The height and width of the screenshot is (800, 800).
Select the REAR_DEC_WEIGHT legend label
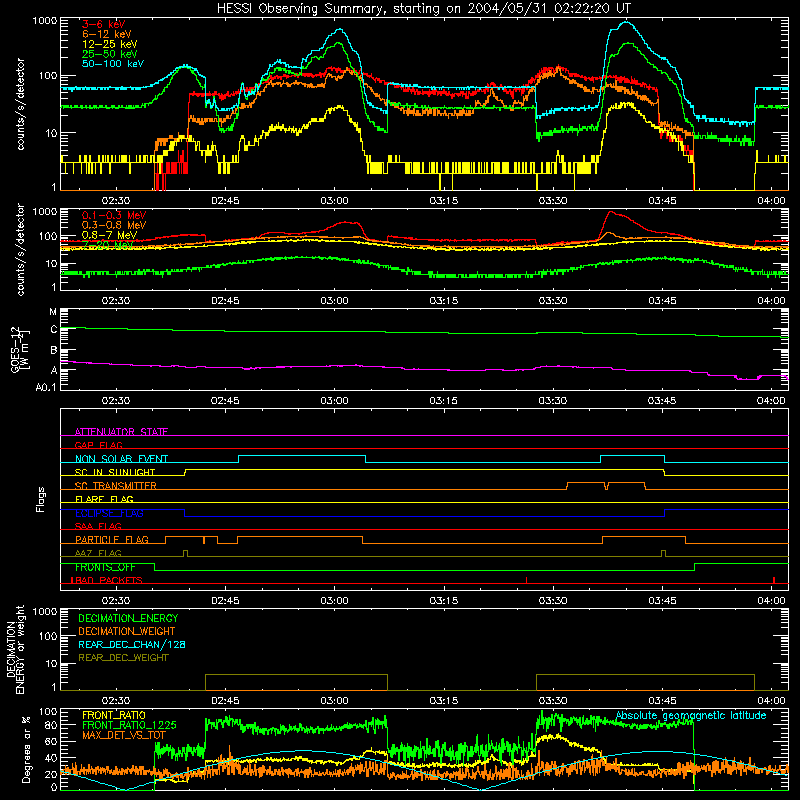click(123, 658)
